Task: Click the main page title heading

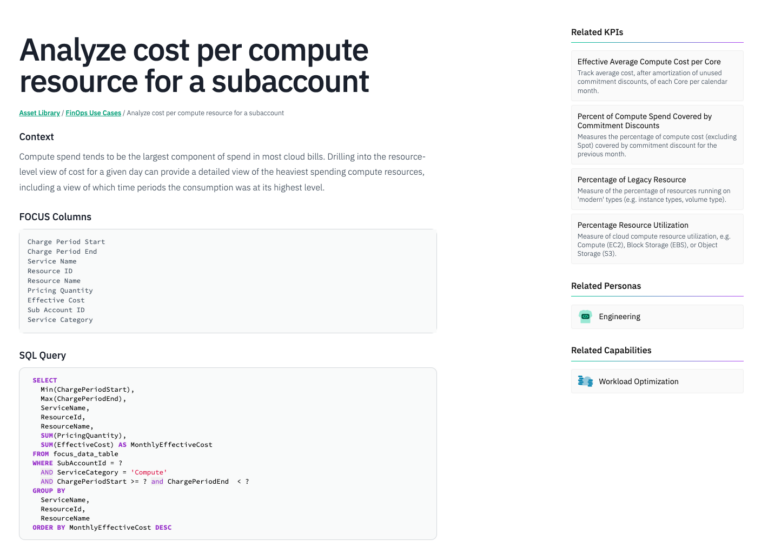Action: (x=194, y=65)
